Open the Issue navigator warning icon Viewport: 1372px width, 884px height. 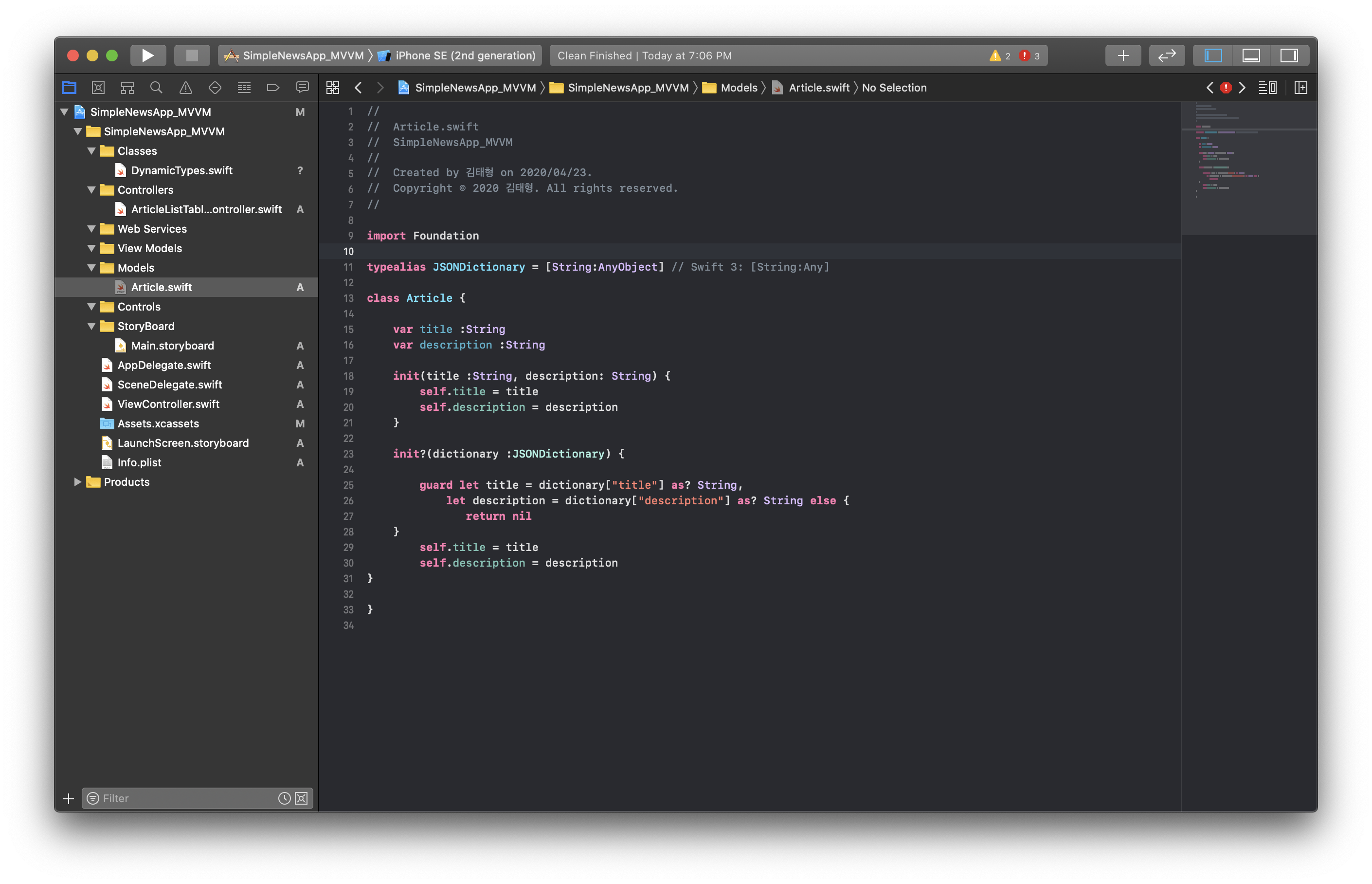[185, 88]
